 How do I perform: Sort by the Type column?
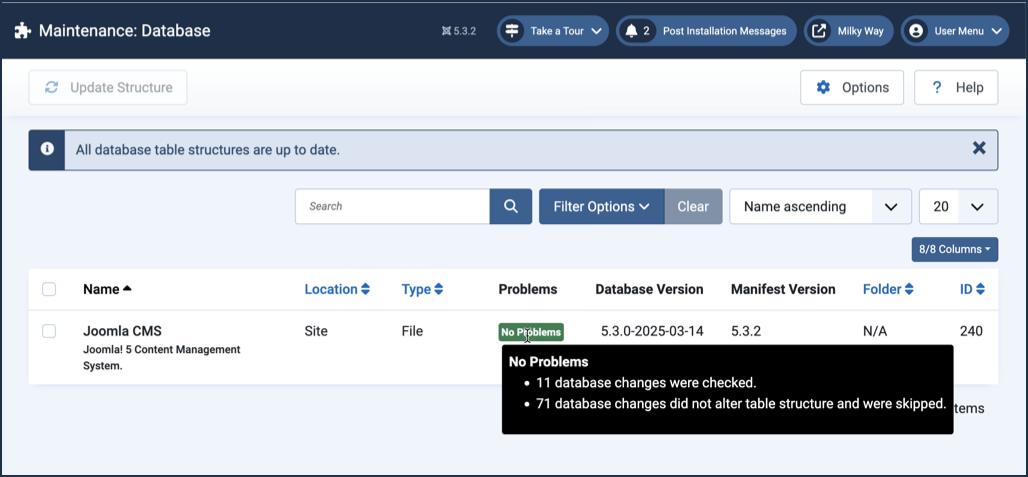(x=422, y=289)
